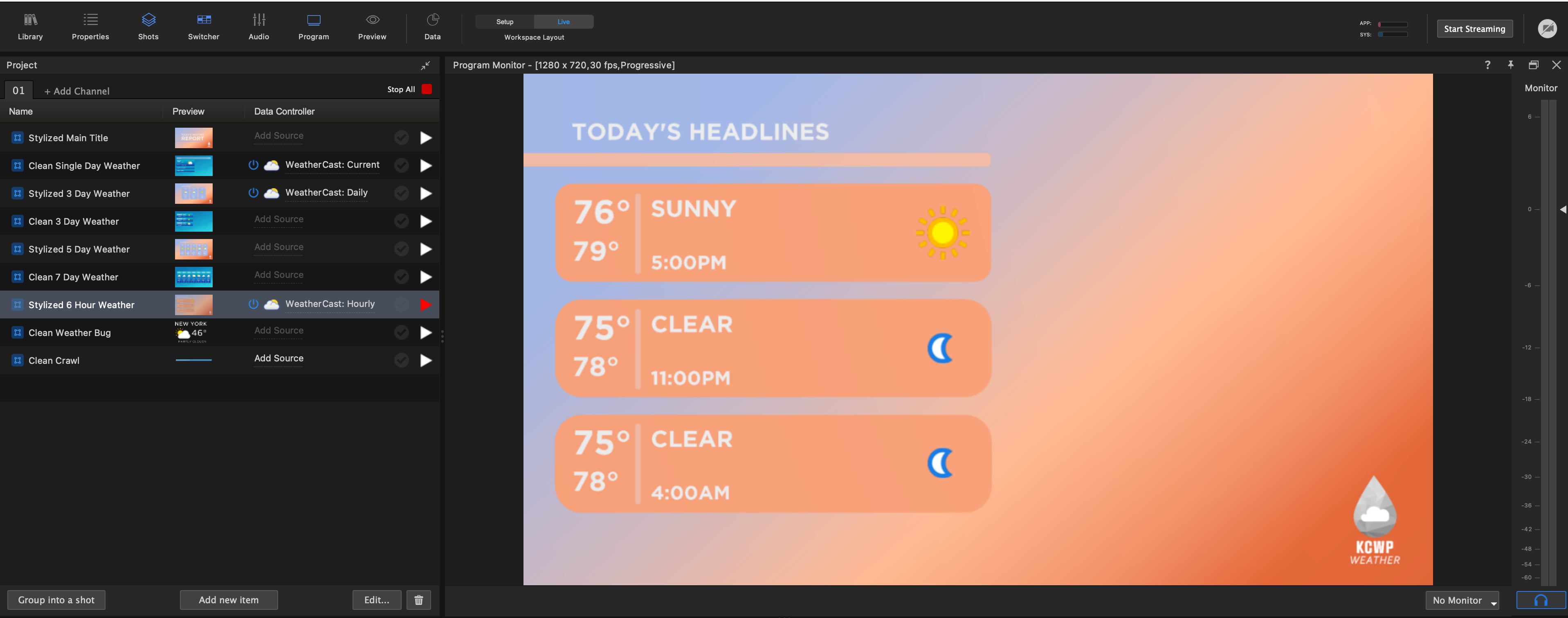This screenshot has height=618, width=1568.
Task: Select channel tab 01
Action: [x=19, y=91]
